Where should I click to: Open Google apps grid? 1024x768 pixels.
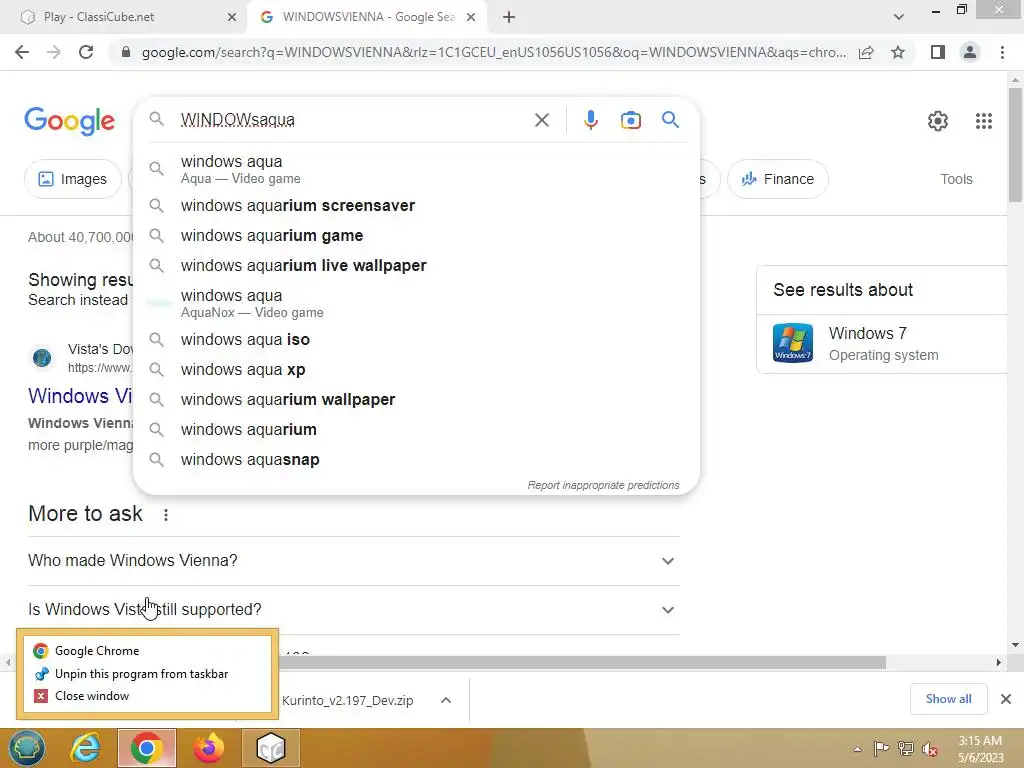pos(984,121)
